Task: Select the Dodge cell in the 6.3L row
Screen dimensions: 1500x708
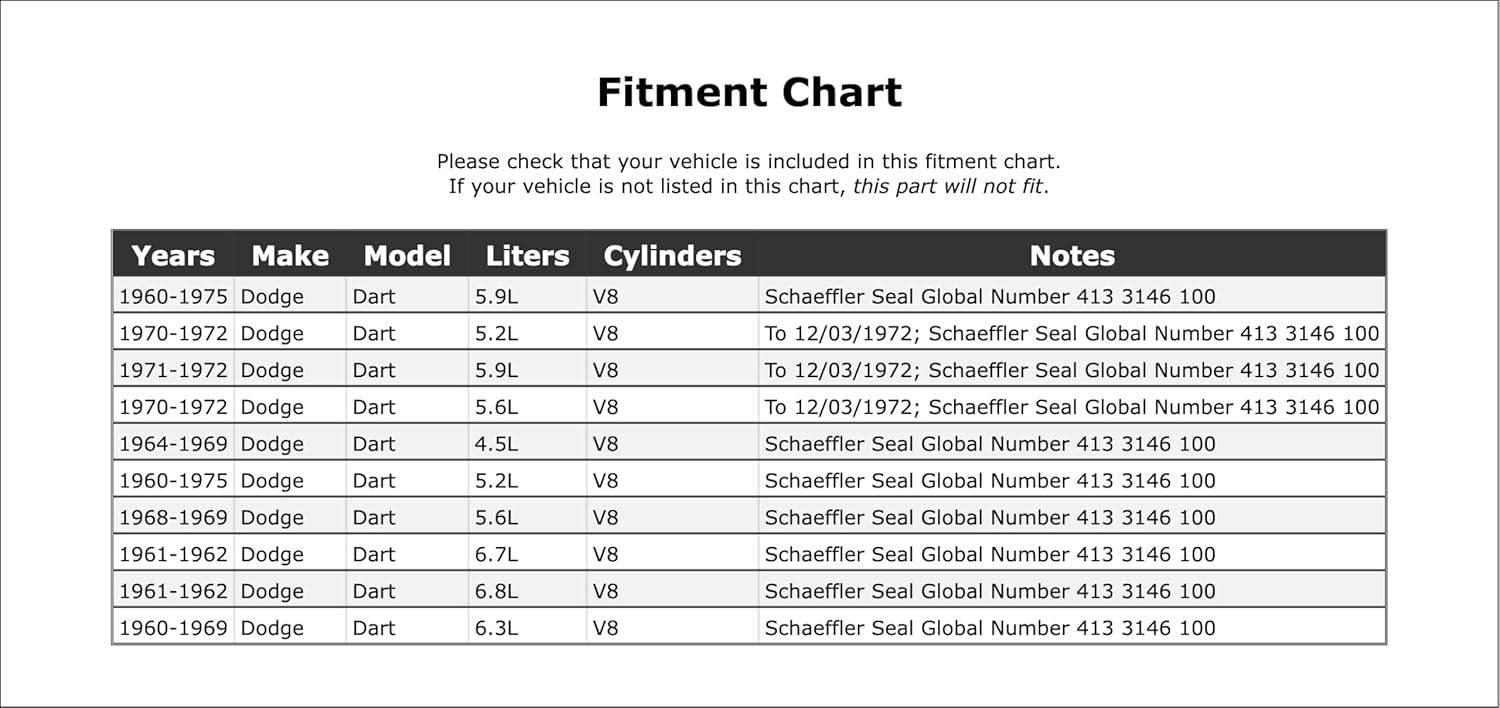Action: pos(272,628)
